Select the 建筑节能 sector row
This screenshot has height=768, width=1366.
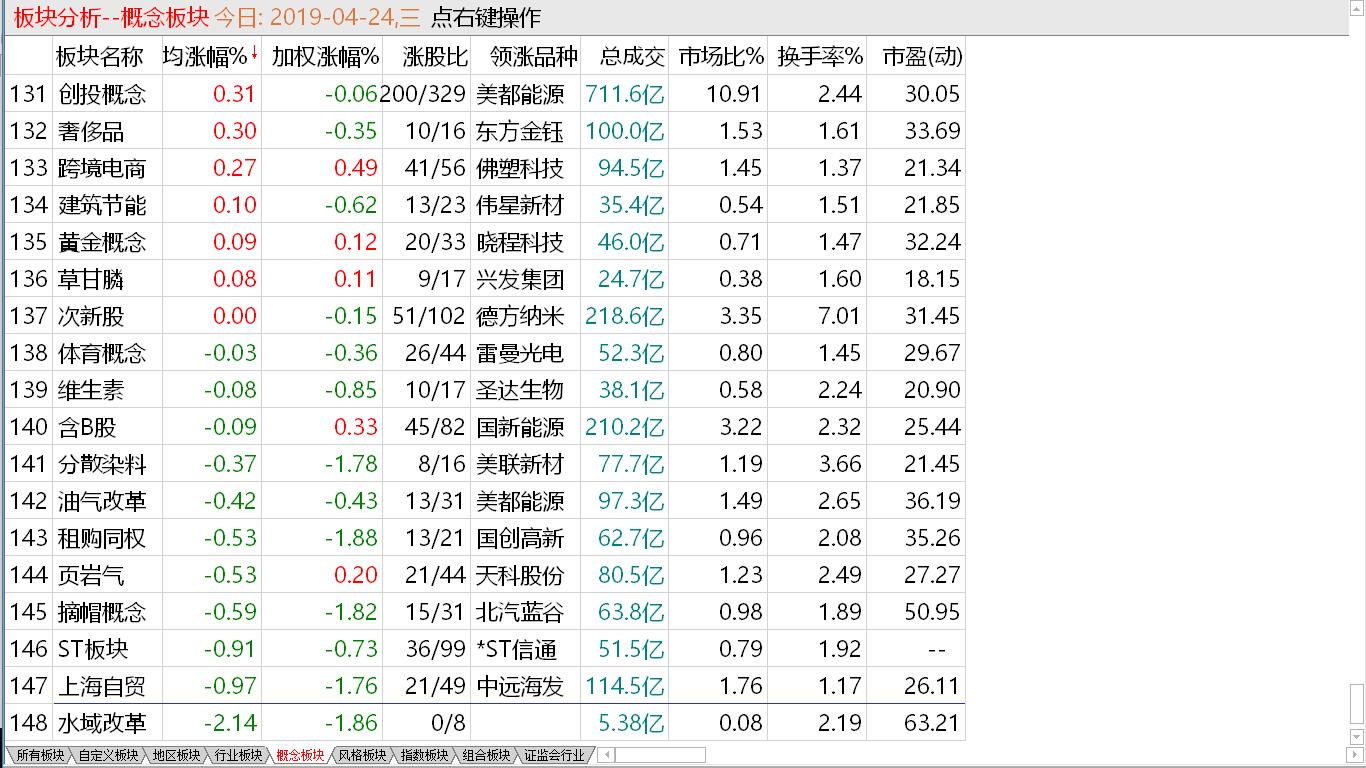tap(486, 205)
